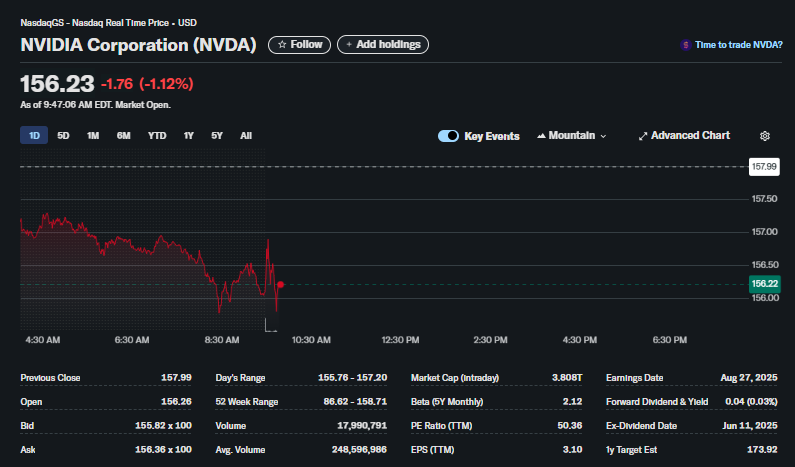
Task: Click PE Ratio (TTM) value 50.36
Action: click(569, 425)
